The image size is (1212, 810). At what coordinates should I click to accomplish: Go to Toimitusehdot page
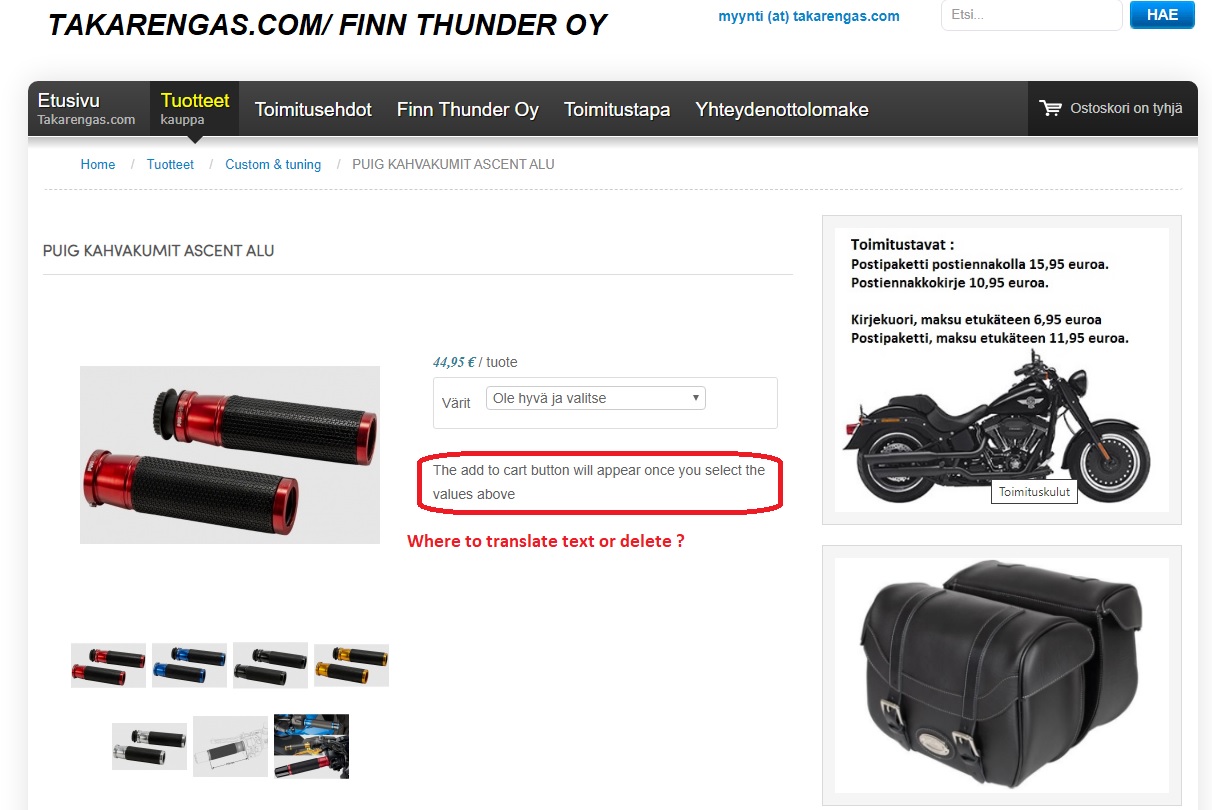pos(313,109)
